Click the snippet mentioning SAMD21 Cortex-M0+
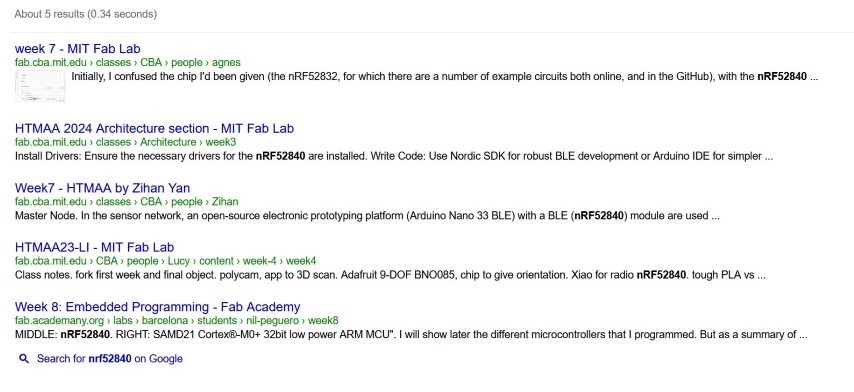Viewport: 854px width, 392px height. click(411, 335)
